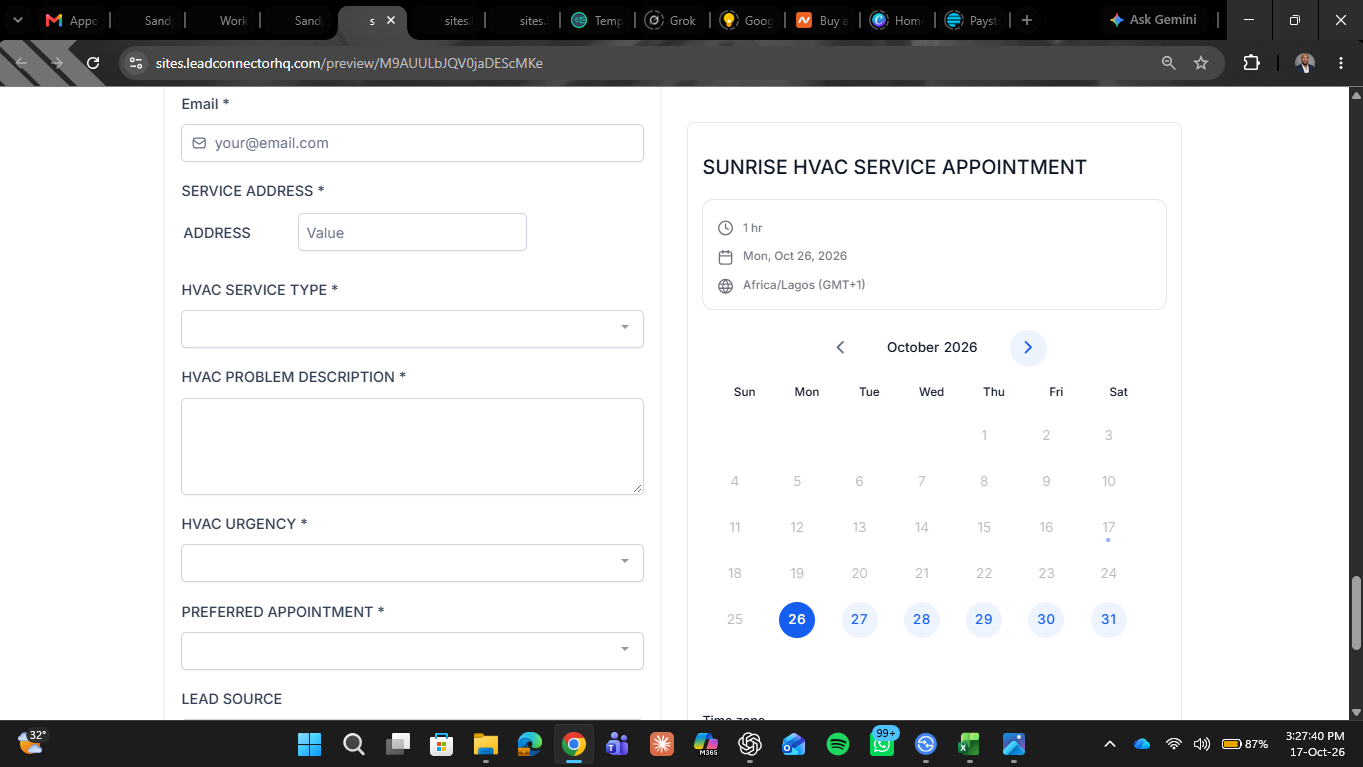1363x767 pixels.
Task: Open Chrome three-dot menu
Action: coord(1340,63)
